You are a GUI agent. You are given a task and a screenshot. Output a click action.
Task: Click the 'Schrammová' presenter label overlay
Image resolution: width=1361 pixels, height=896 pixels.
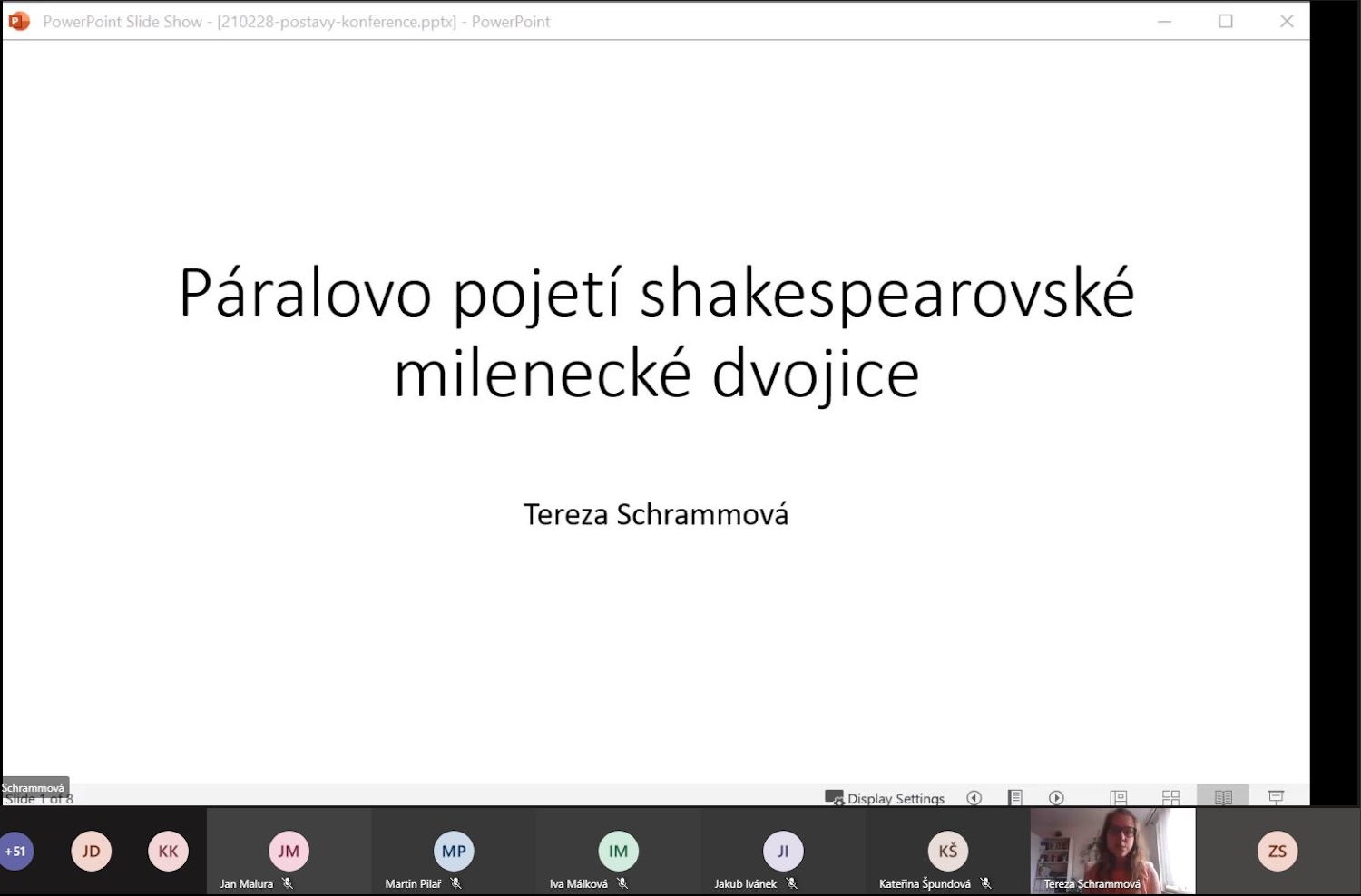(x=34, y=787)
